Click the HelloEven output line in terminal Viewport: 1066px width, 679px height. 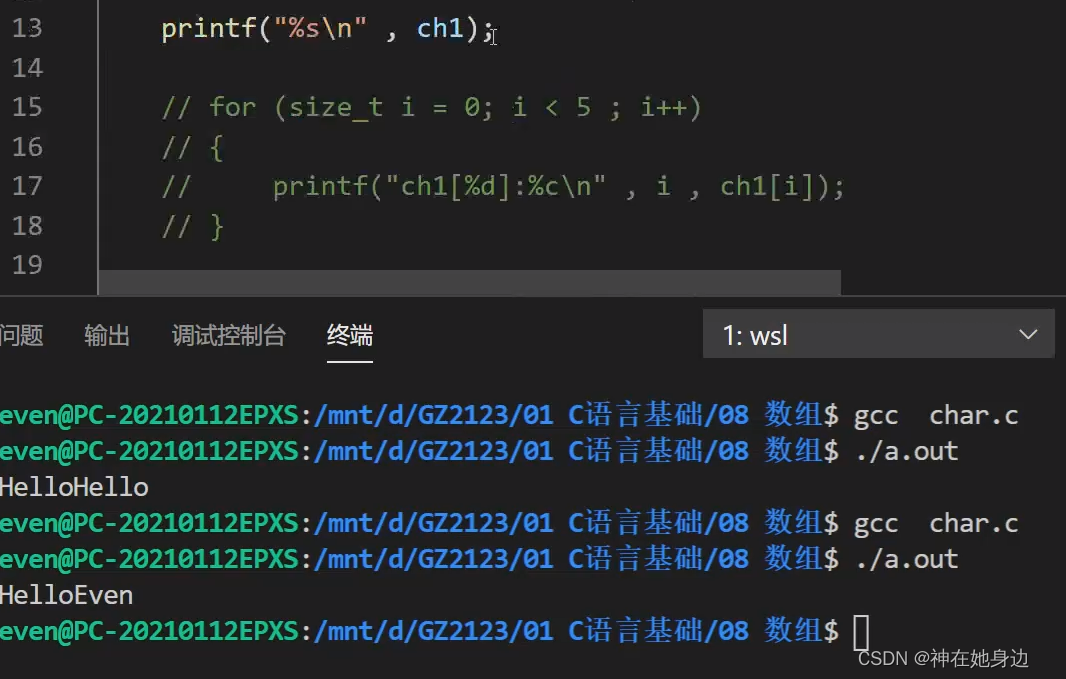[x=67, y=594]
